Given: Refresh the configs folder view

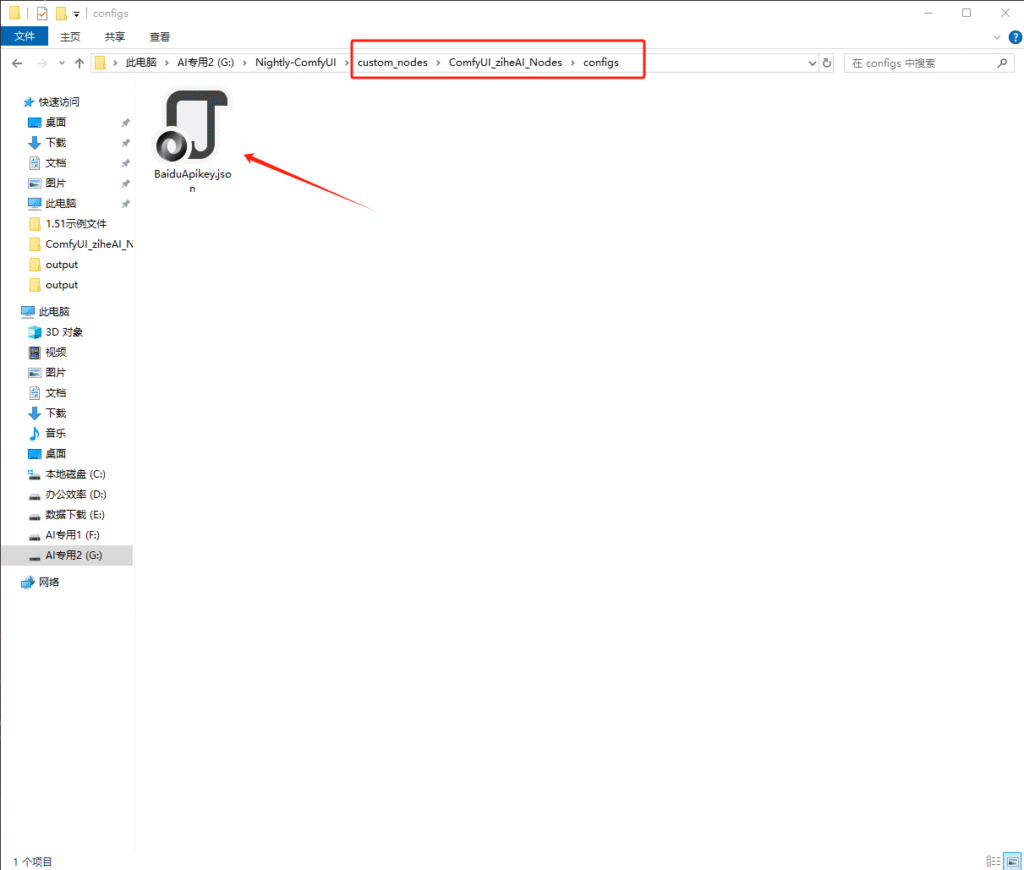Looking at the screenshot, I should [827, 63].
